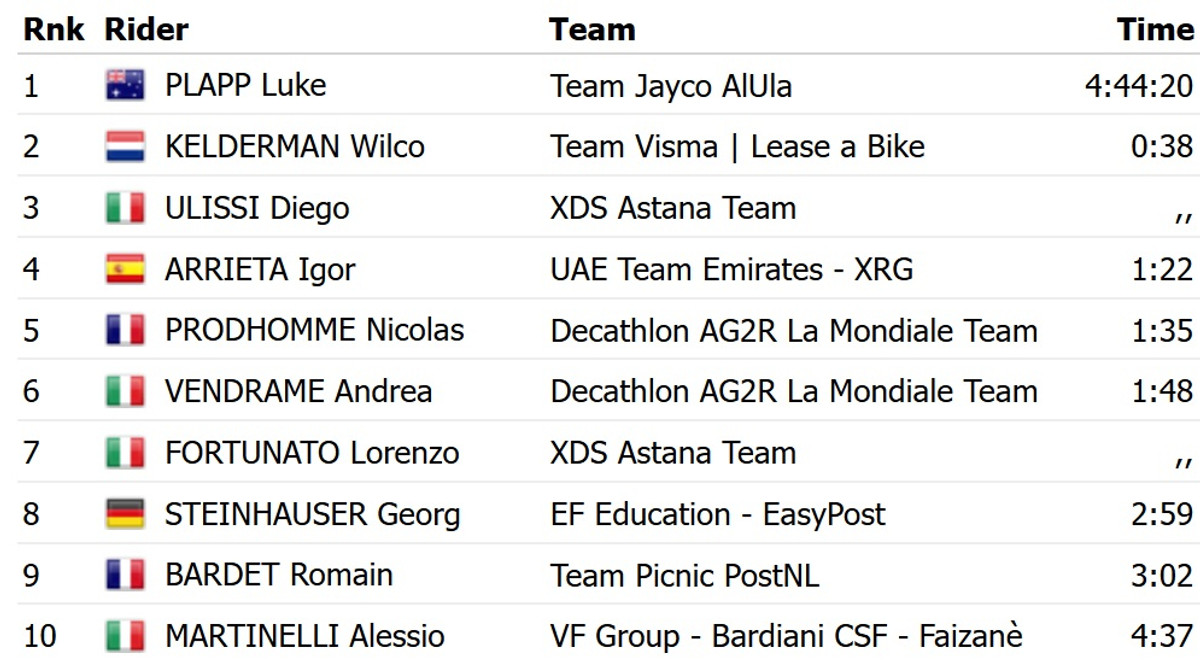Image resolution: width=1200 pixels, height=662 pixels.
Task: Click the Time column header
Action: [1155, 29]
